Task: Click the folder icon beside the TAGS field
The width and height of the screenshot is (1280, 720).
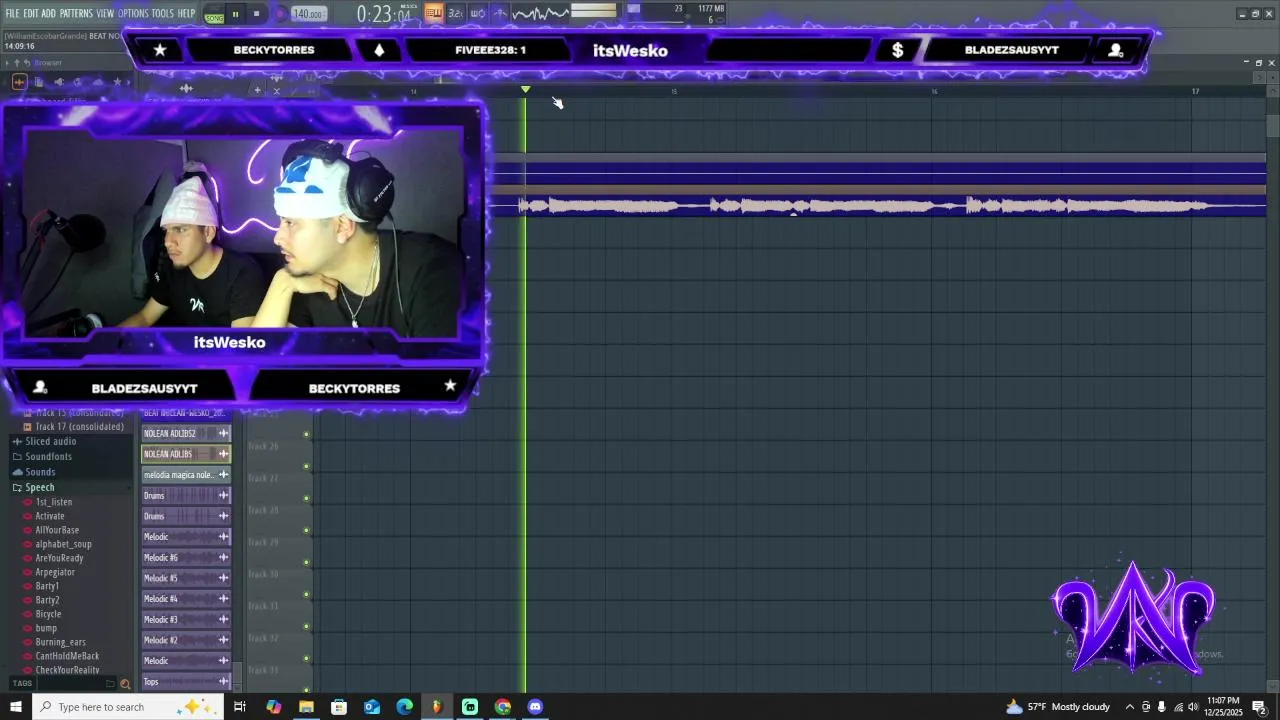Action: (110, 684)
